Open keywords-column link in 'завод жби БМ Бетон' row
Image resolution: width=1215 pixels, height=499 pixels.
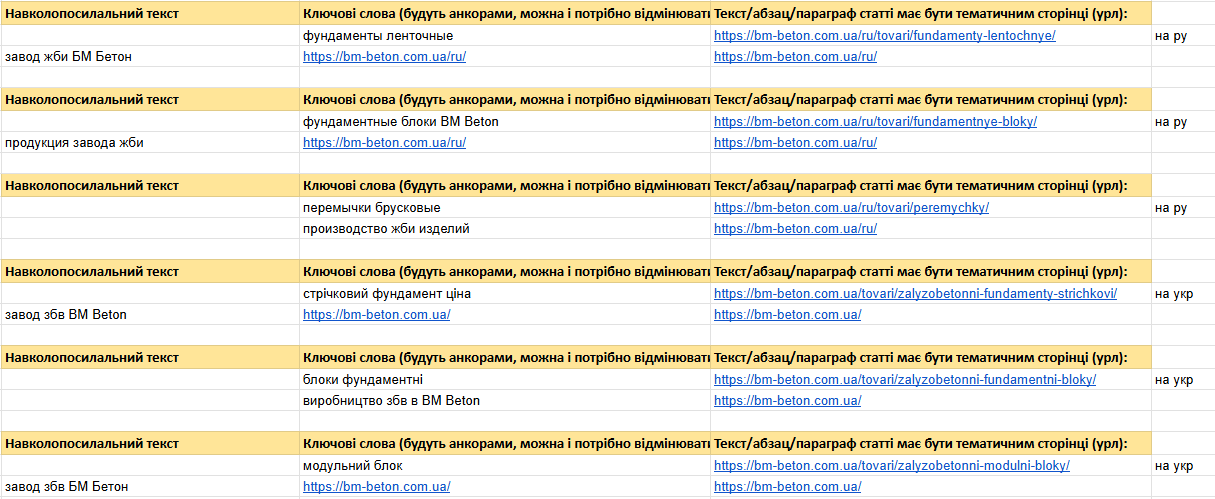click(384, 57)
